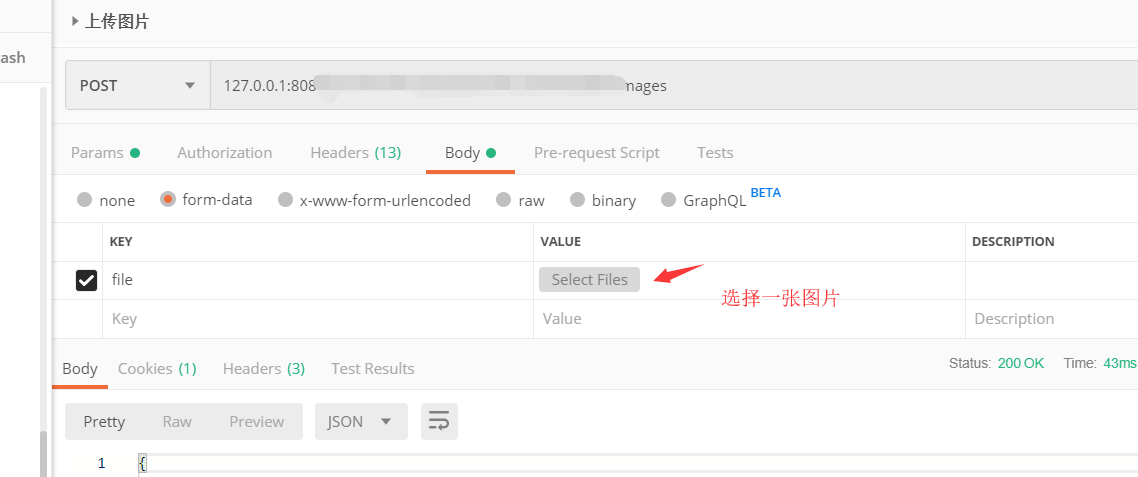Select the request Body tab

(x=470, y=152)
